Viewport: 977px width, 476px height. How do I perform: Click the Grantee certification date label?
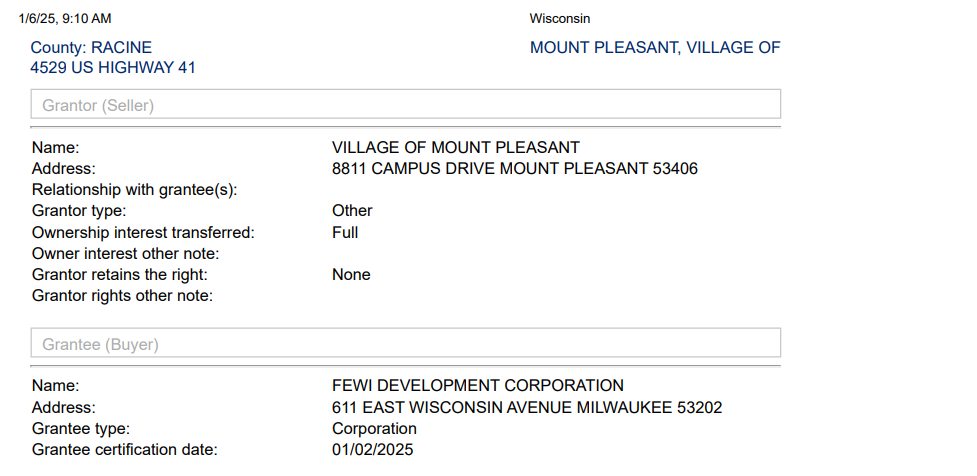point(124,450)
